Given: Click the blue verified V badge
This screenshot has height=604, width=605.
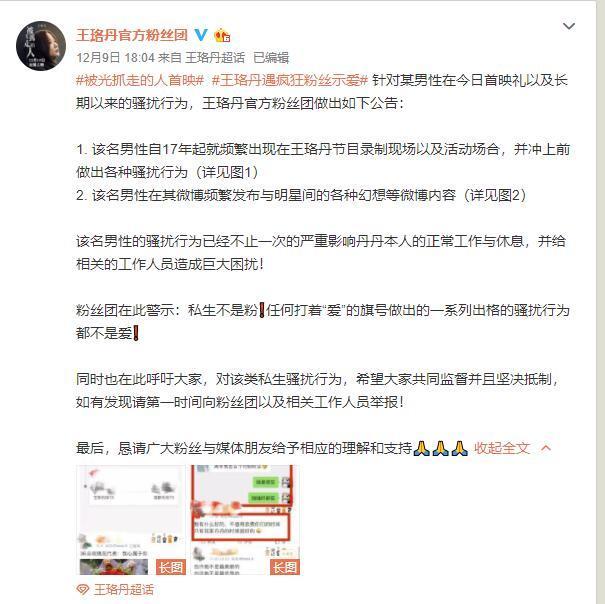Looking at the screenshot, I should (201, 35).
